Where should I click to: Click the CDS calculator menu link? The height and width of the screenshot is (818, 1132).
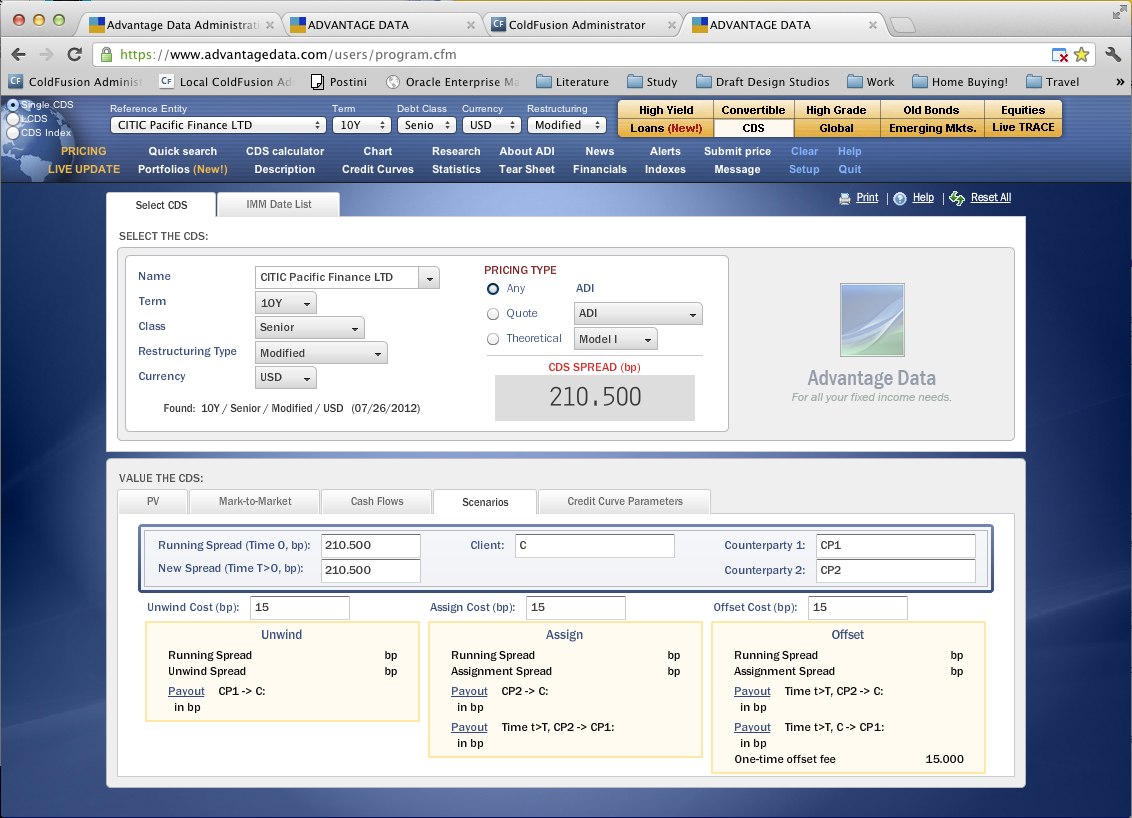[284, 152]
